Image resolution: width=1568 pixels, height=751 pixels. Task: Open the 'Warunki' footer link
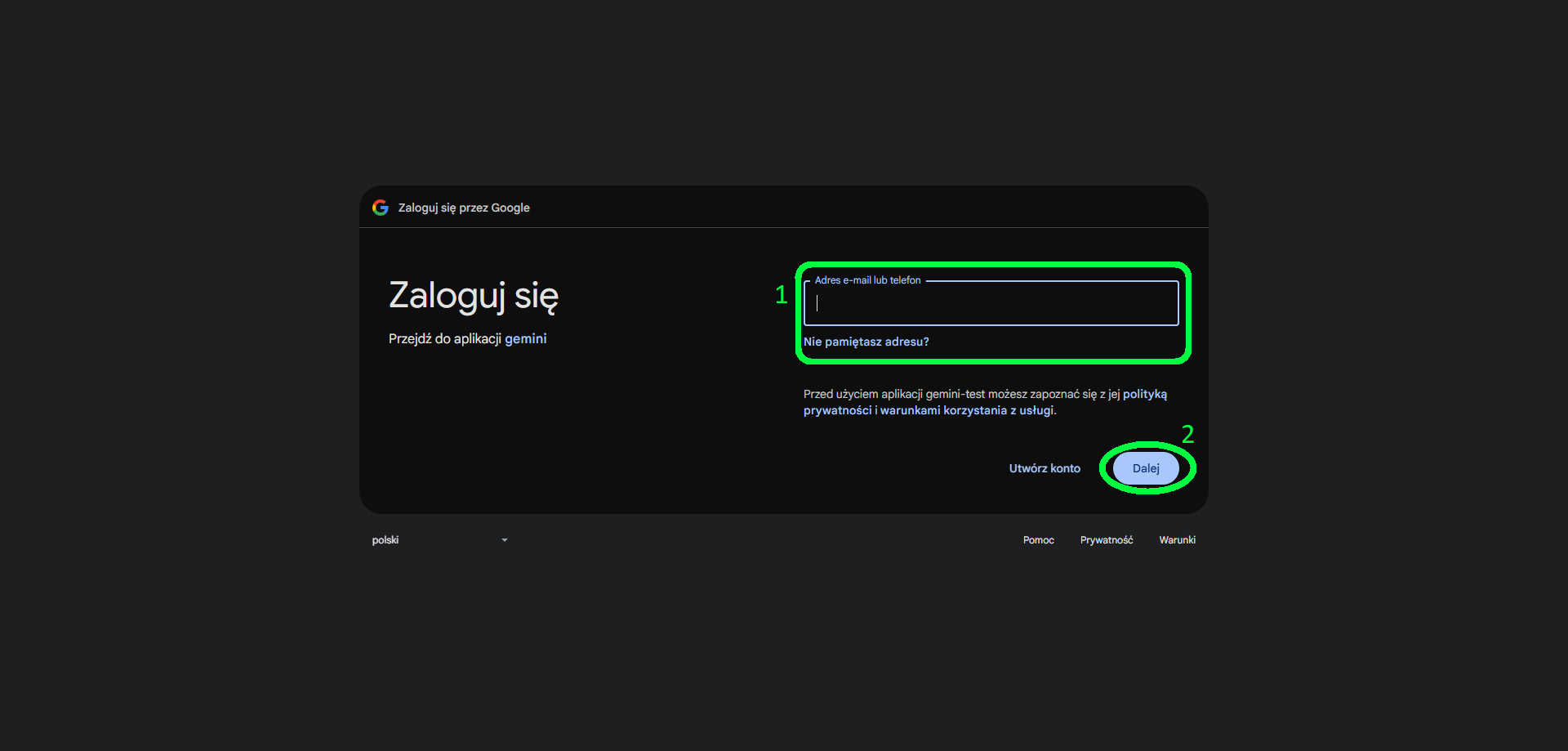coord(1177,540)
